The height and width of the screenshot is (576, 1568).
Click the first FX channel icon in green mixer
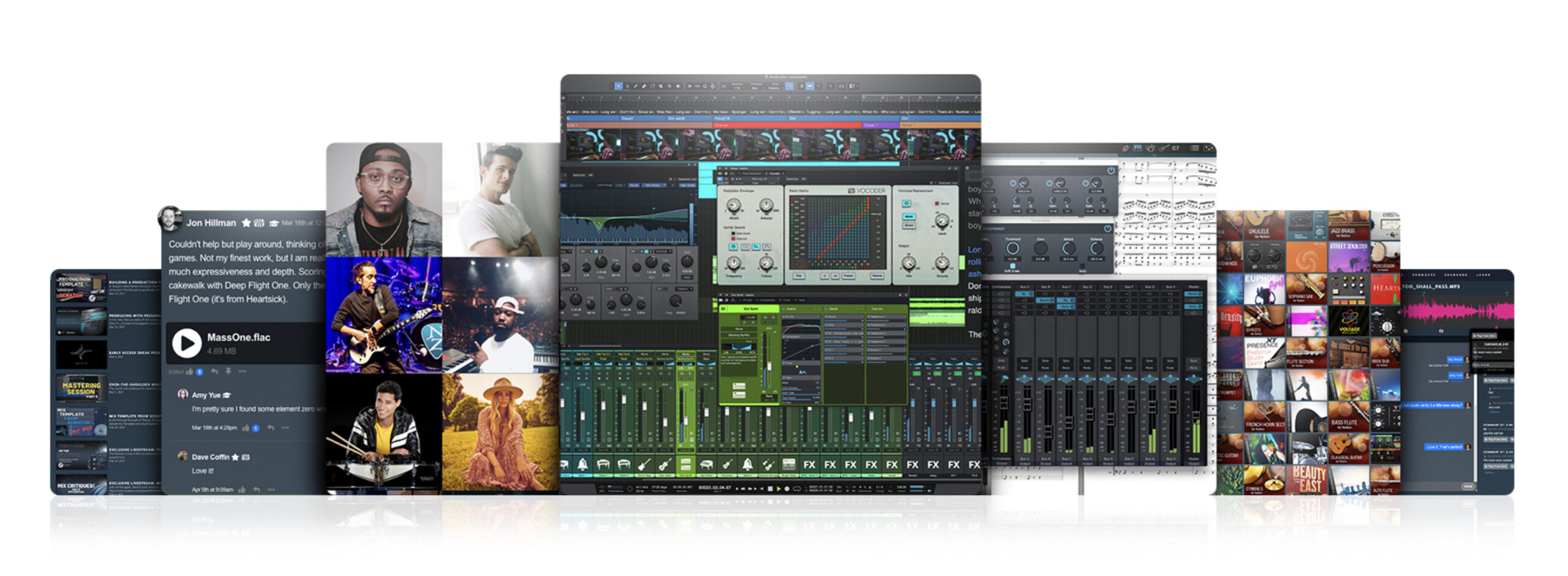pyautogui.click(x=809, y=464)
